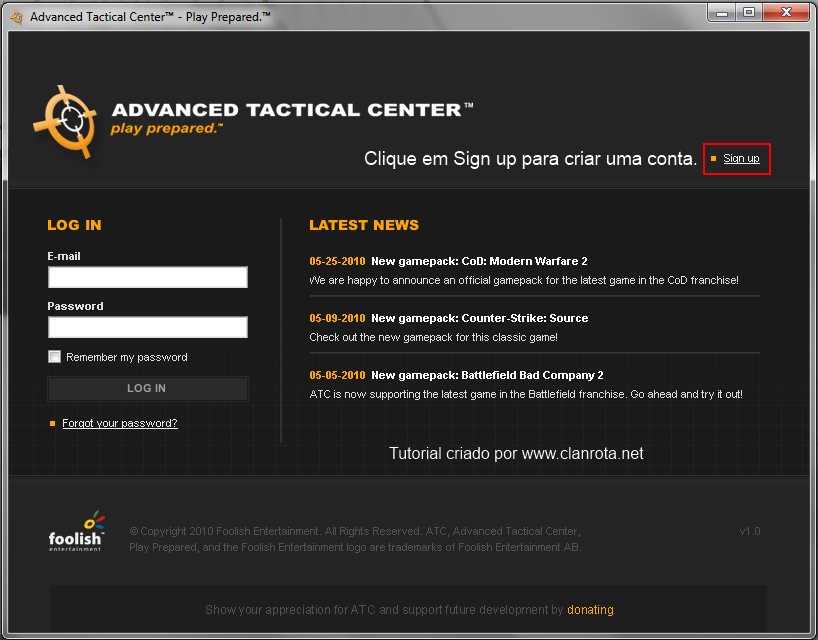Click the Advanced Tactical Center crosshair logo
The width and height of the screenshot is (818, 640).
click(x=66, y=122)
